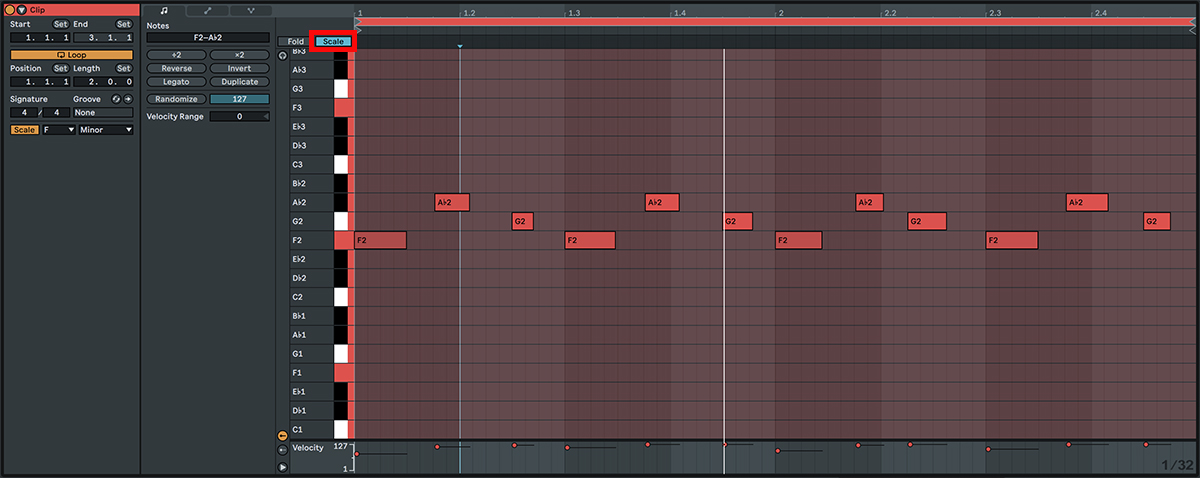
Task: Click Set button next to Length
Action: coord(124,68)
